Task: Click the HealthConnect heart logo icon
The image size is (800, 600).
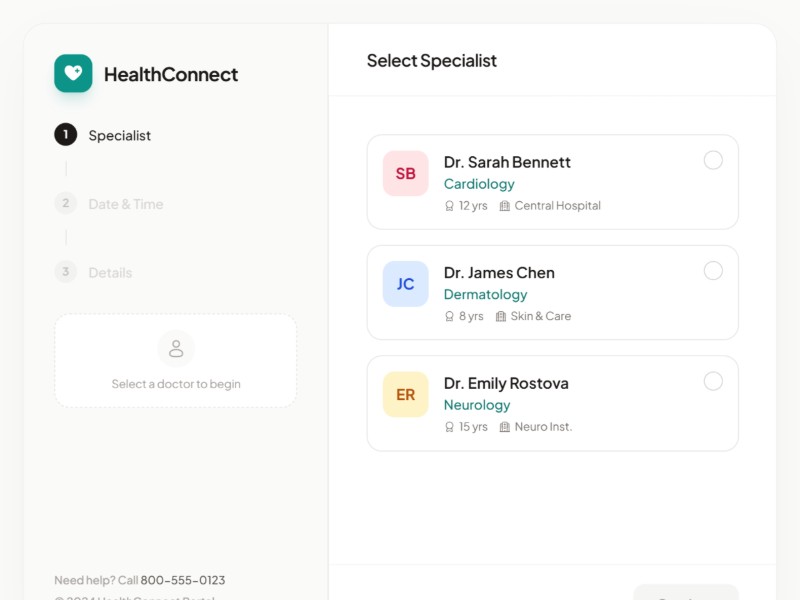Action: pyautogui.click(x=73, y=74)
